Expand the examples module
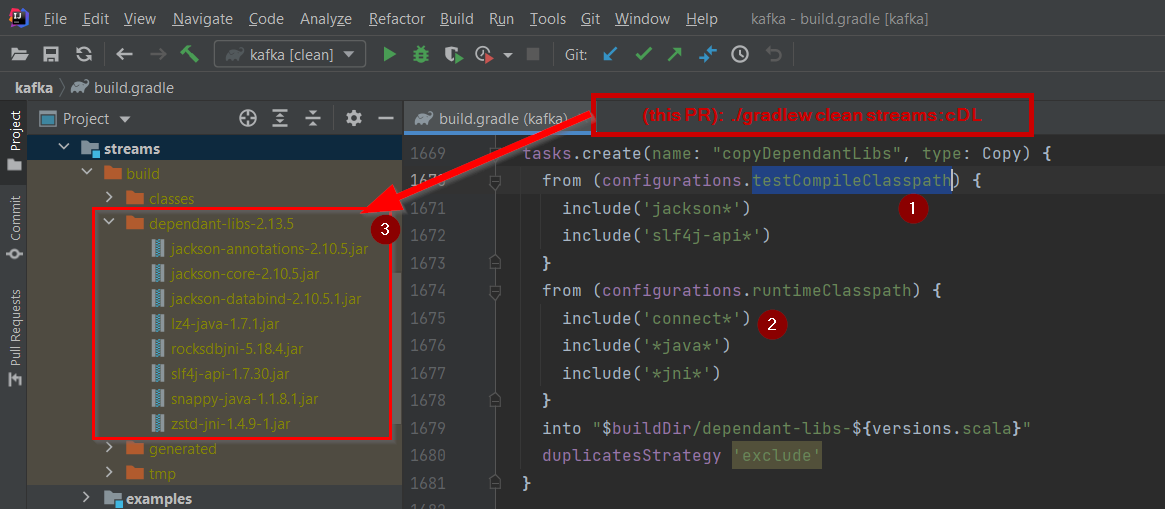 pyautogui.click(x=86, y=497)
